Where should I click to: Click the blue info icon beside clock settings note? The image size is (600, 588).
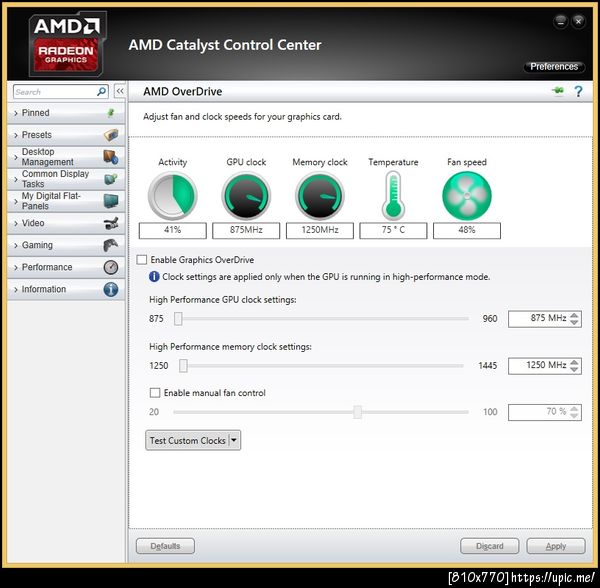[154, 277]
